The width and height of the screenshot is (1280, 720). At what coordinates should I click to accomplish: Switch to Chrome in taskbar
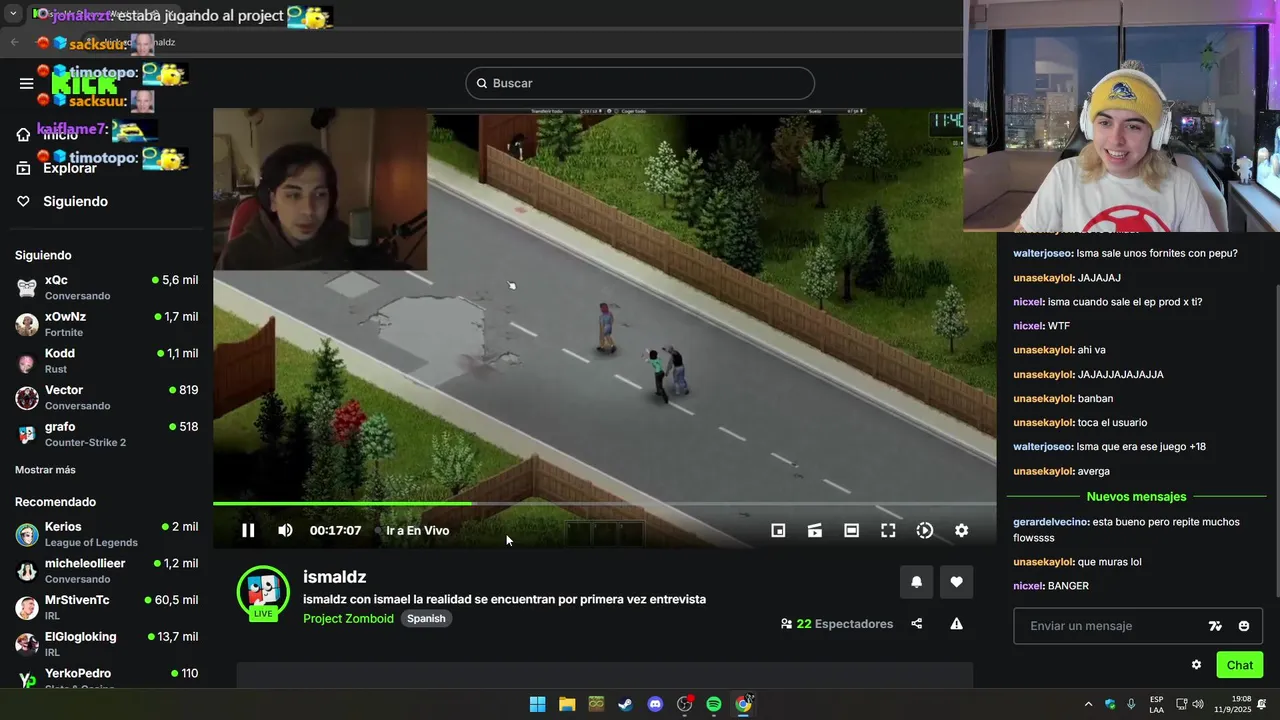744,704
